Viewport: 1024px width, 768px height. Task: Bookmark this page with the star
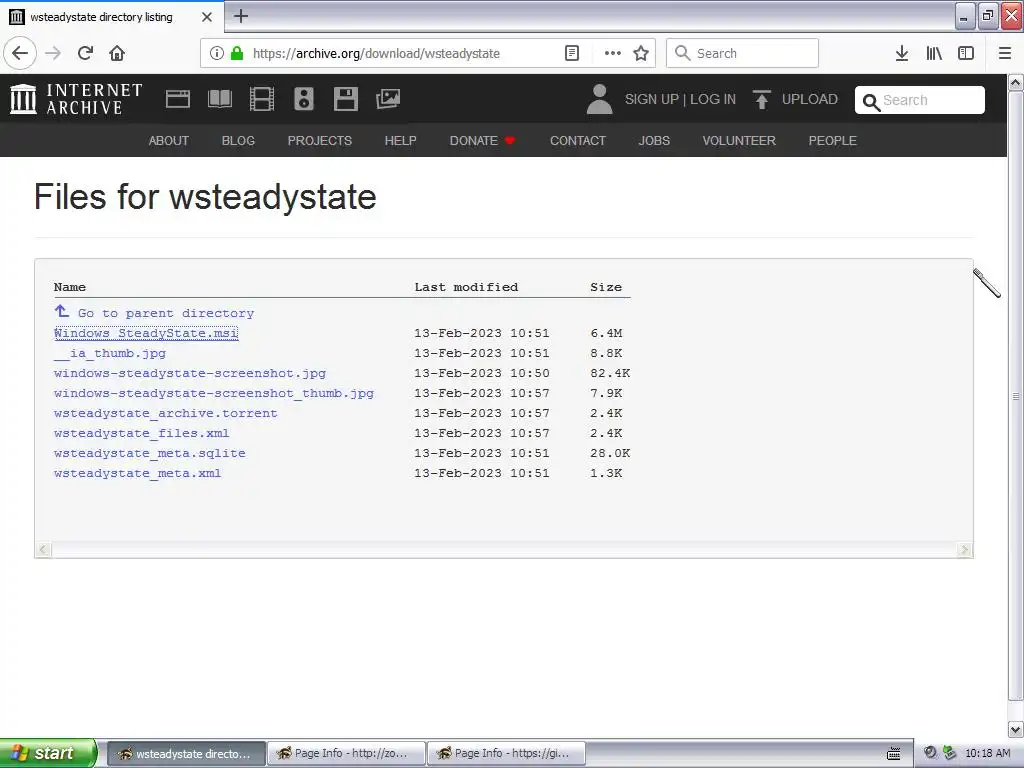pyautogui.click(x=641, y=53)
